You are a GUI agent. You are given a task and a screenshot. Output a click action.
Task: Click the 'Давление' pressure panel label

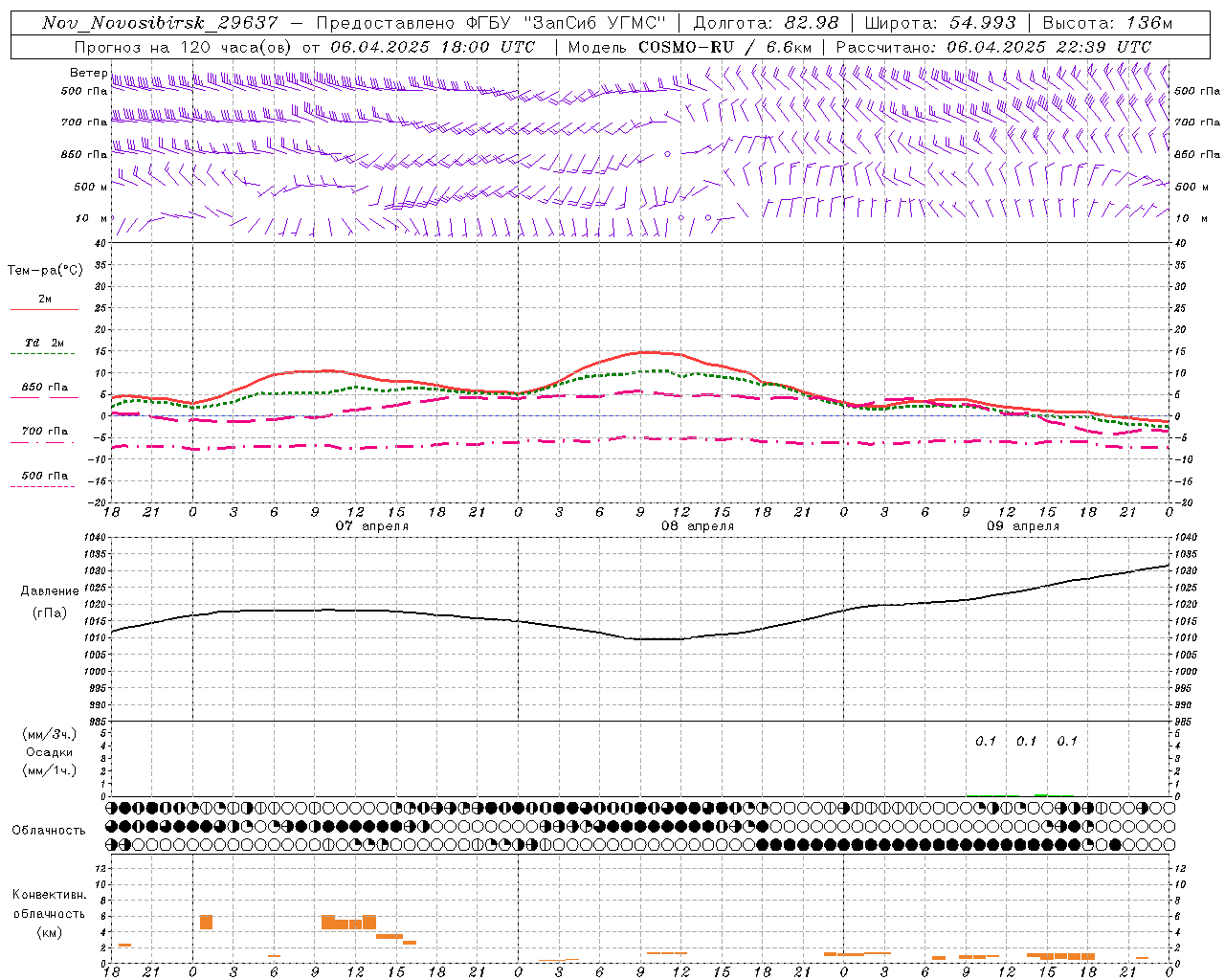pos(50,591)
